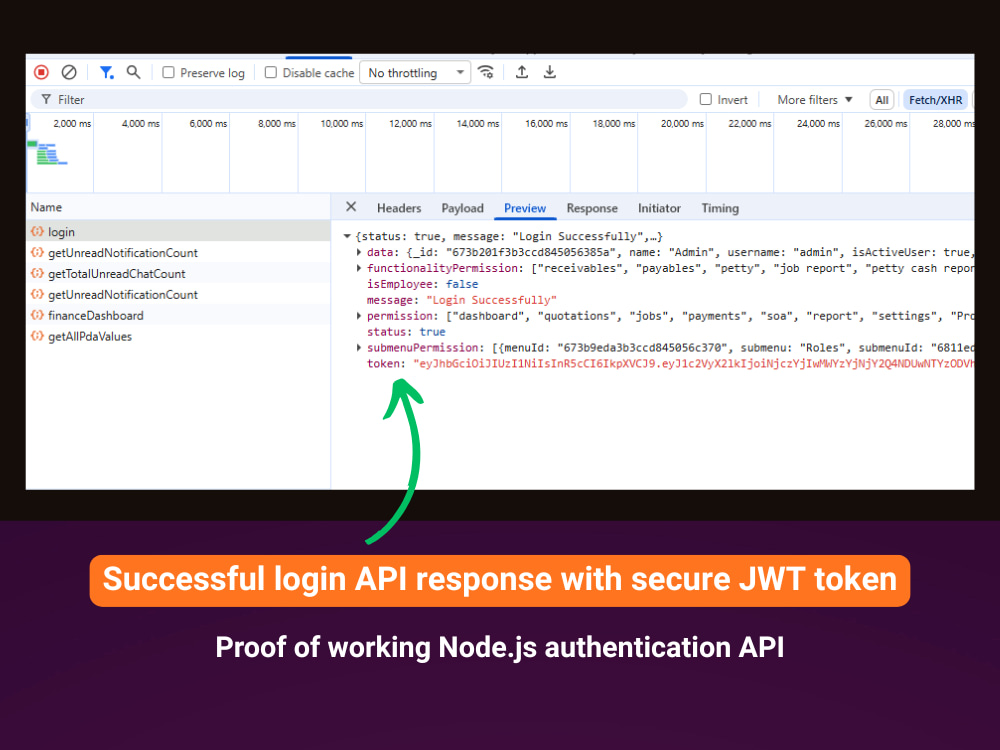This screenshot has width=1000, height=750.
Task: Import HAR file upload icon
Action: (522, 72)
